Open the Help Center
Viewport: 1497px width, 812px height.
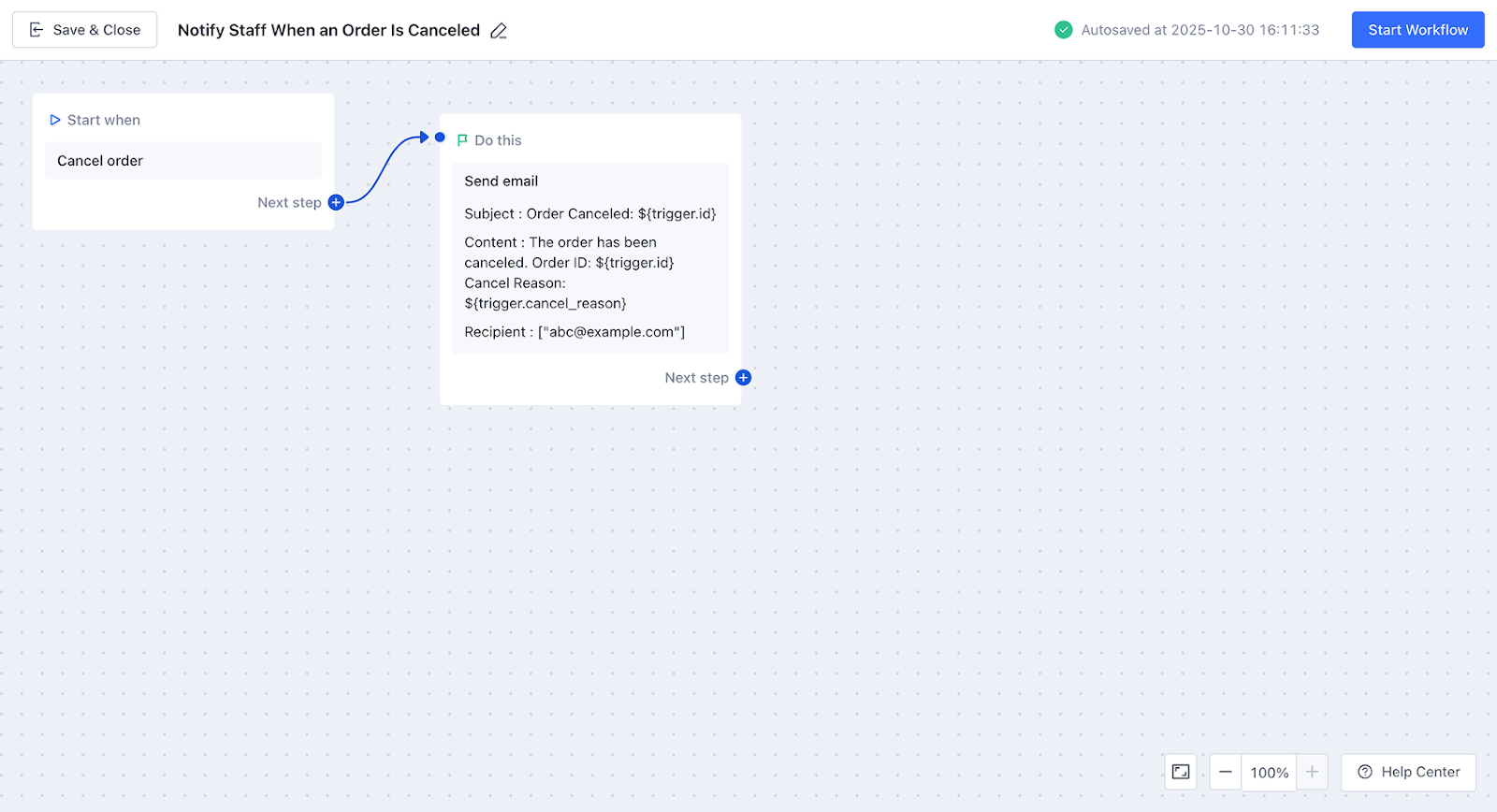(1408, 772)
